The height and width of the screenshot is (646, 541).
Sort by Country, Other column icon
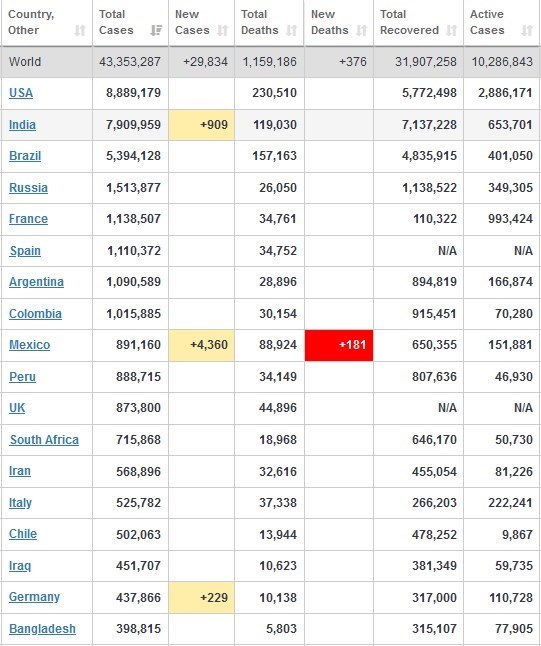80,30
